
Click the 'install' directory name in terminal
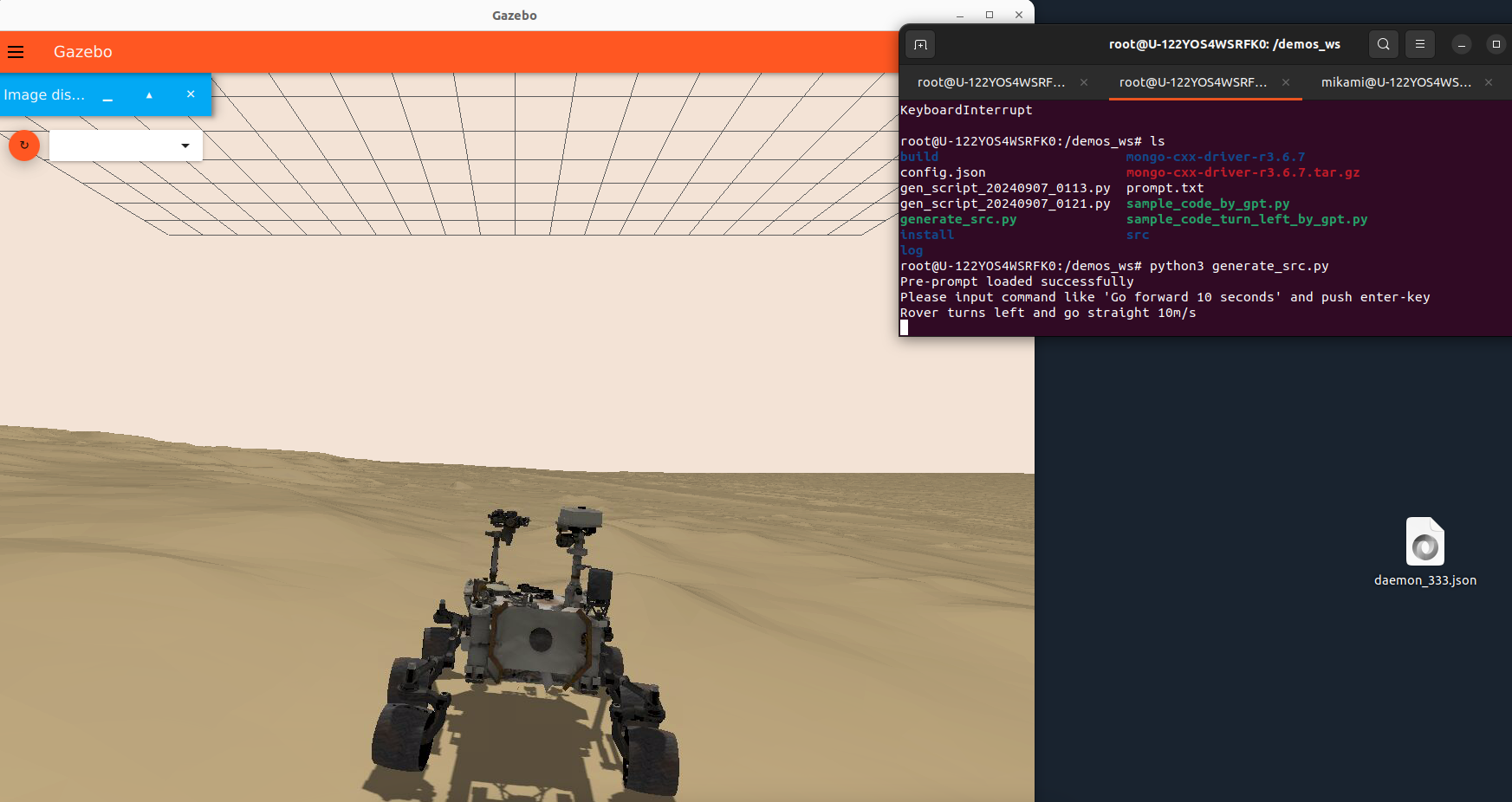[x=927, y=236]
